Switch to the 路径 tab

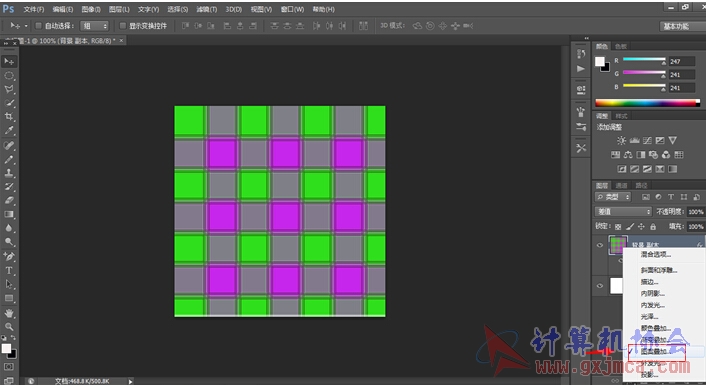tap(641, 186)
